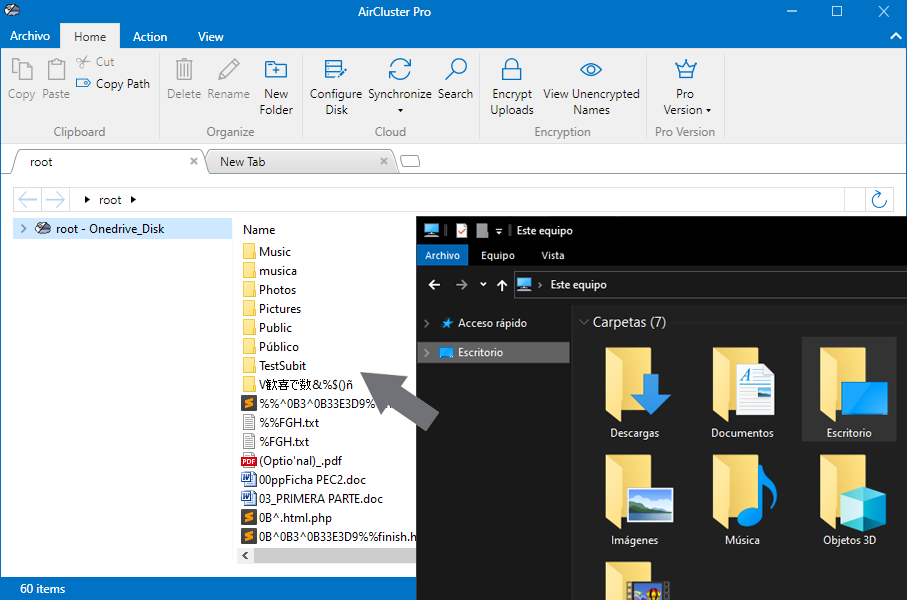The image size is (907, 600).
Task: Click Copy Path in the ribbon
Action: pyautogui.click(x=113, y=83)
